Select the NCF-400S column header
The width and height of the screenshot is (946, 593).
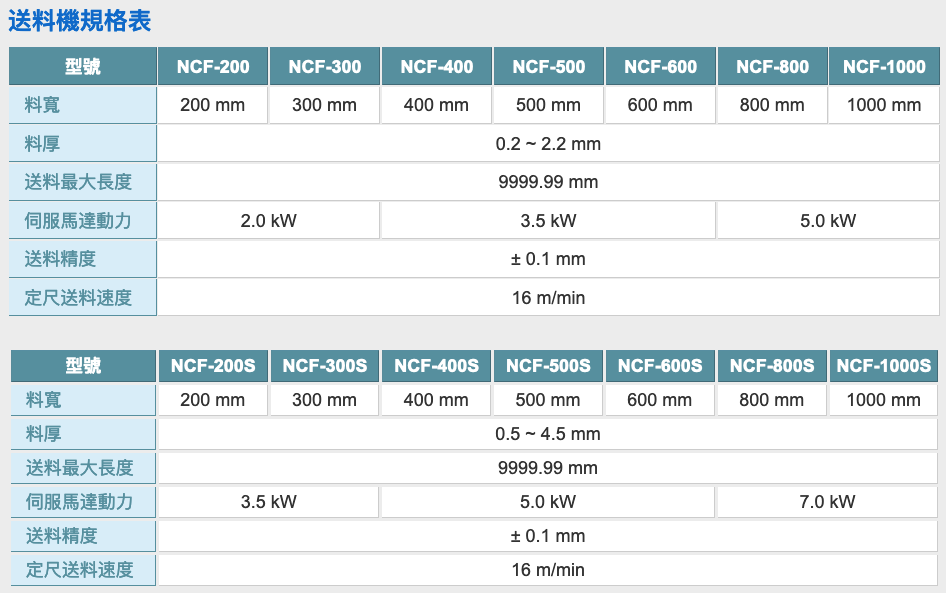[x=436, y=366]
